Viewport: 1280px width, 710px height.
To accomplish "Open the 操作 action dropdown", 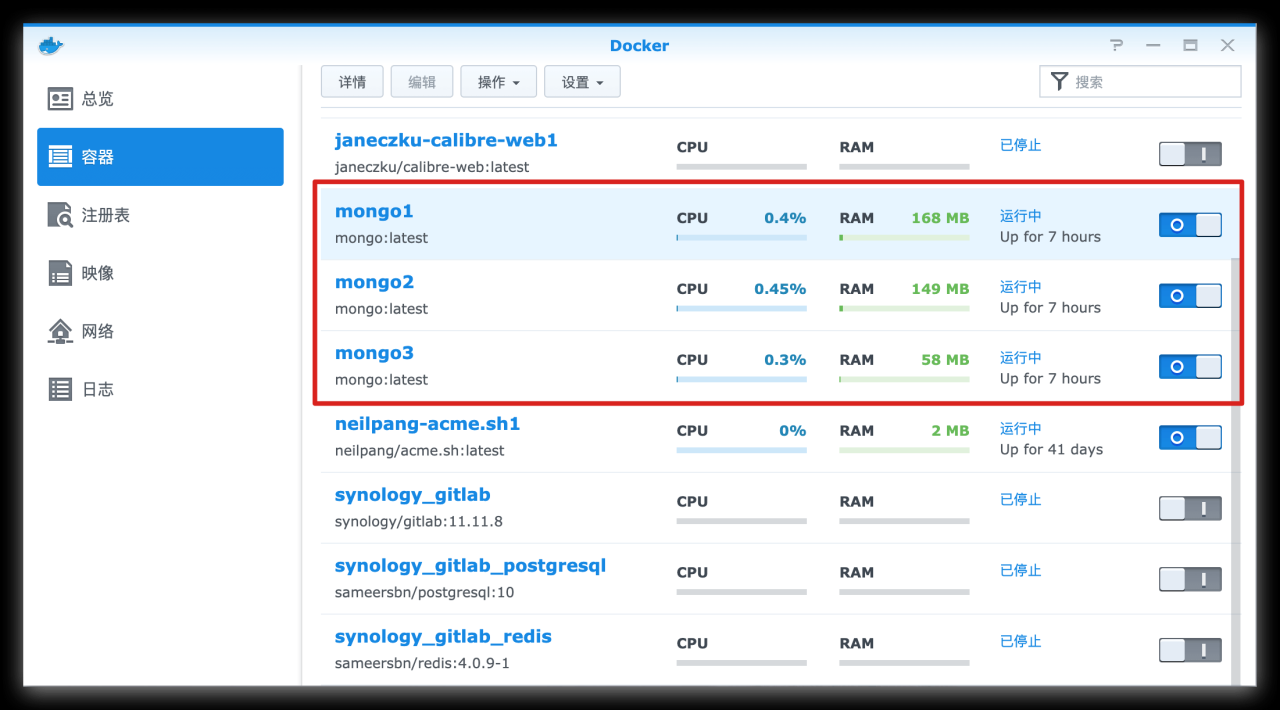I will (498, 82).
